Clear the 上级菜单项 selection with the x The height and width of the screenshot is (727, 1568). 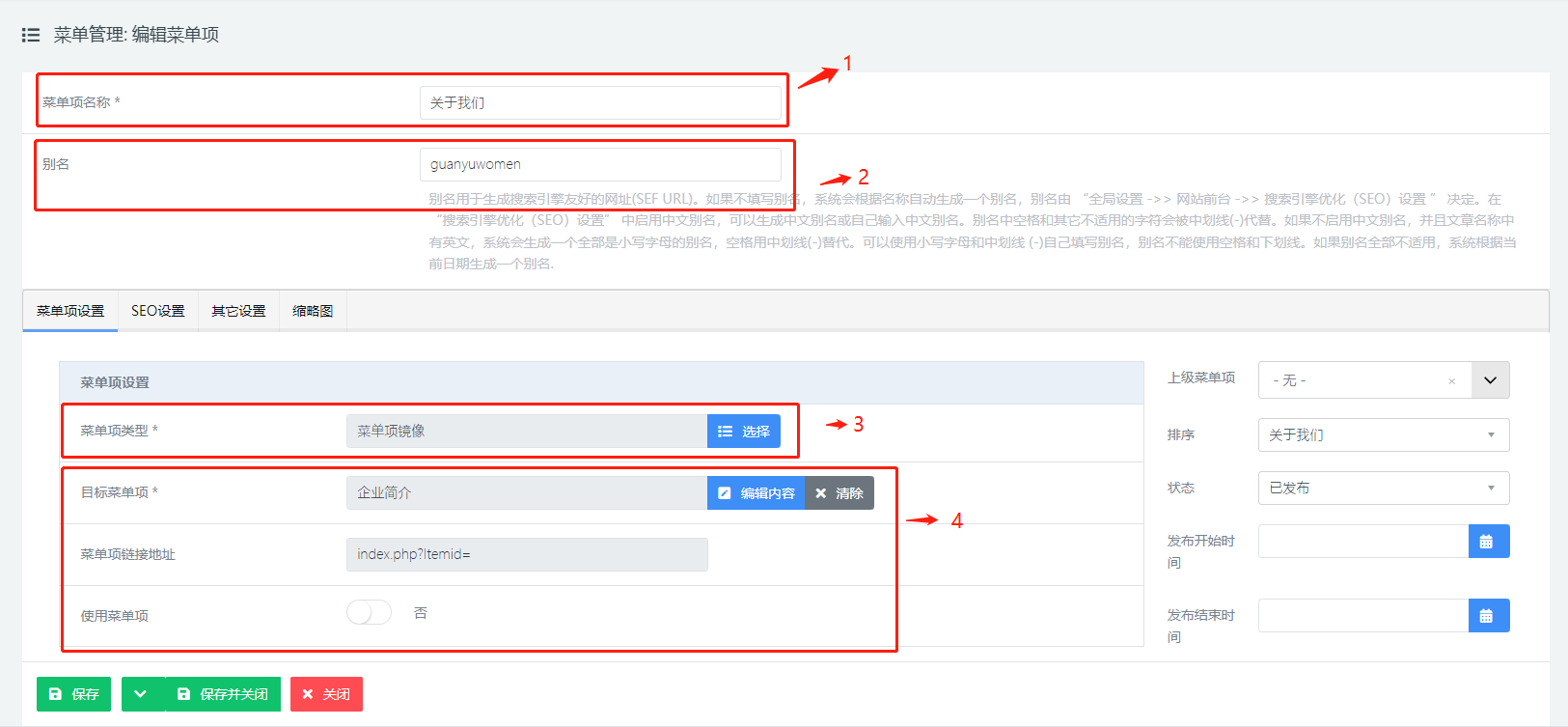click(1451, 381)
